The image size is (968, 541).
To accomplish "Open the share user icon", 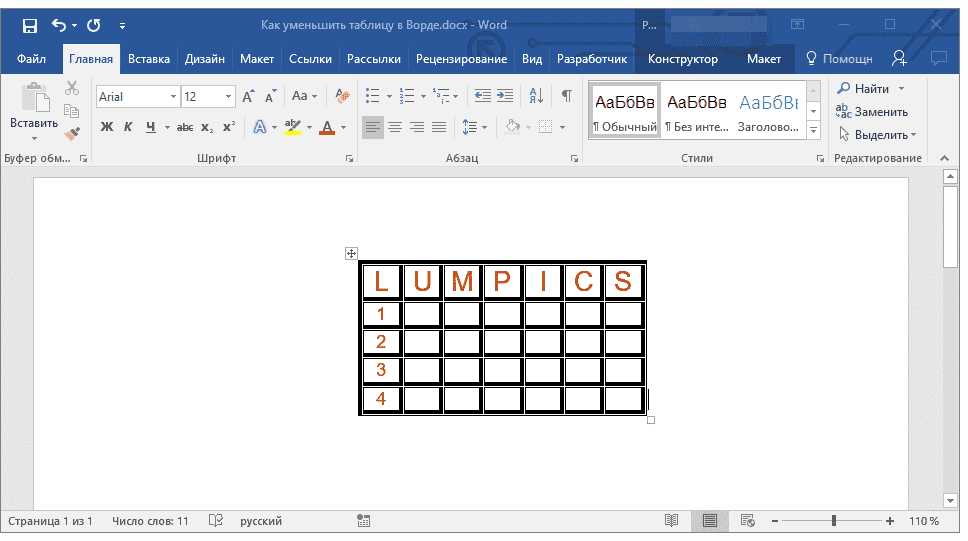I will 899,58.
